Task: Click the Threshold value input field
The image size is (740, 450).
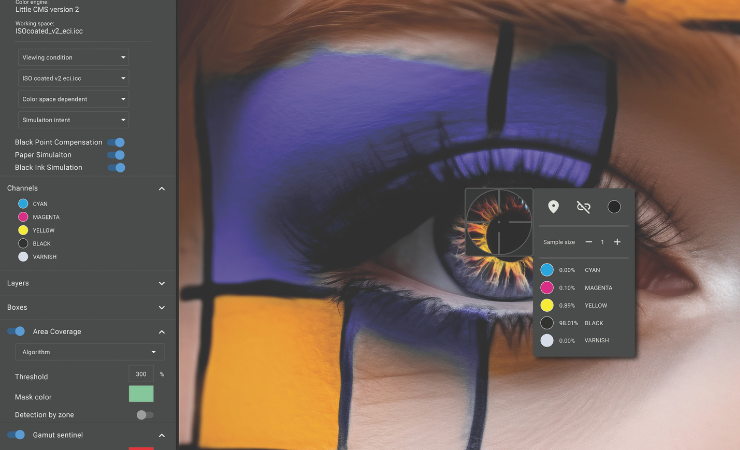Action: pos(141,374)
